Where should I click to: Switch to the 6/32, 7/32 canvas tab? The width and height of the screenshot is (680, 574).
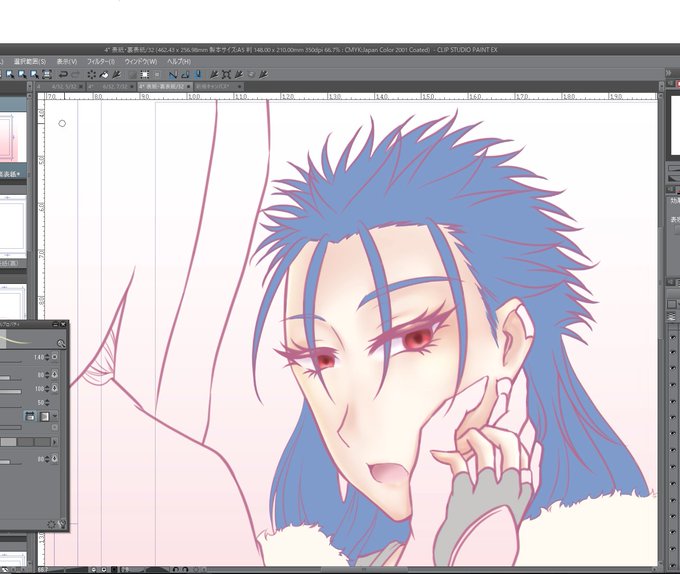point(111,87)
